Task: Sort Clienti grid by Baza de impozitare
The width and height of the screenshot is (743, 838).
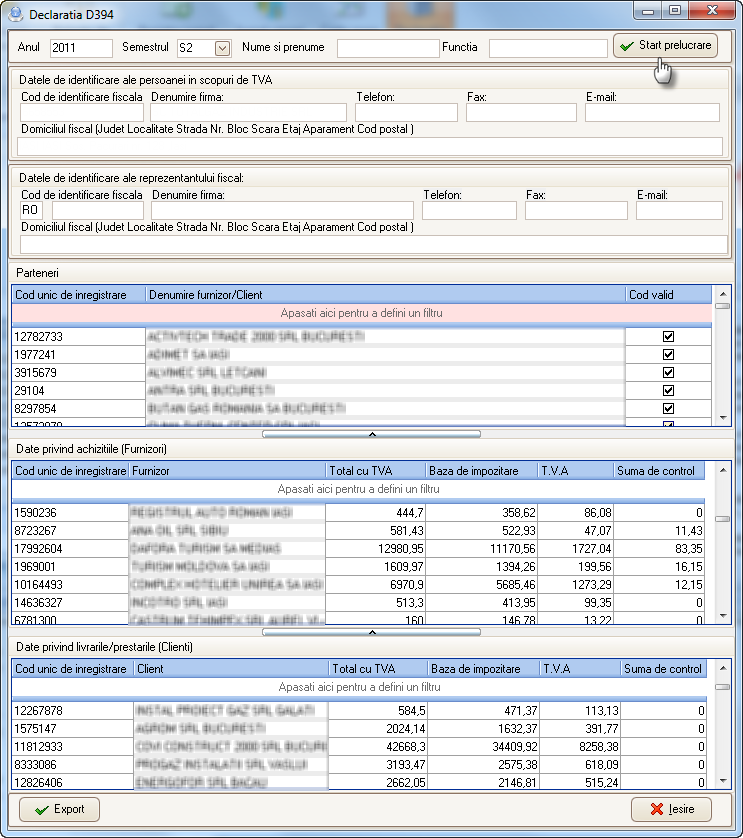Action: coord(480,669)
